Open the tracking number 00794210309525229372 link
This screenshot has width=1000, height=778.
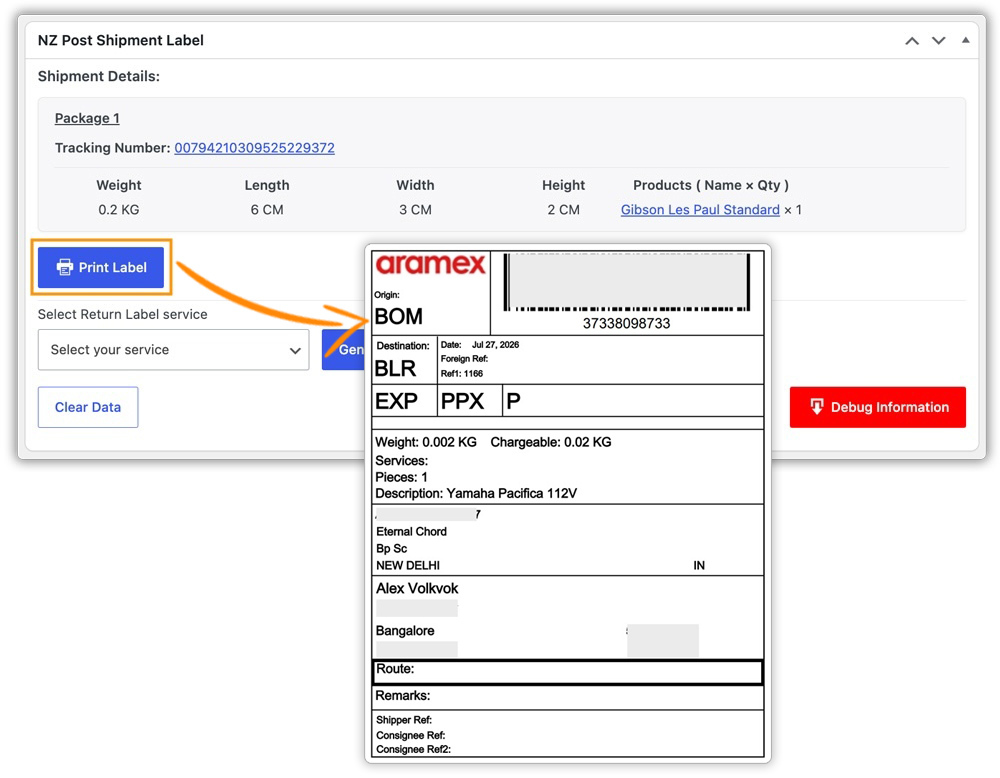coord(254,148)
